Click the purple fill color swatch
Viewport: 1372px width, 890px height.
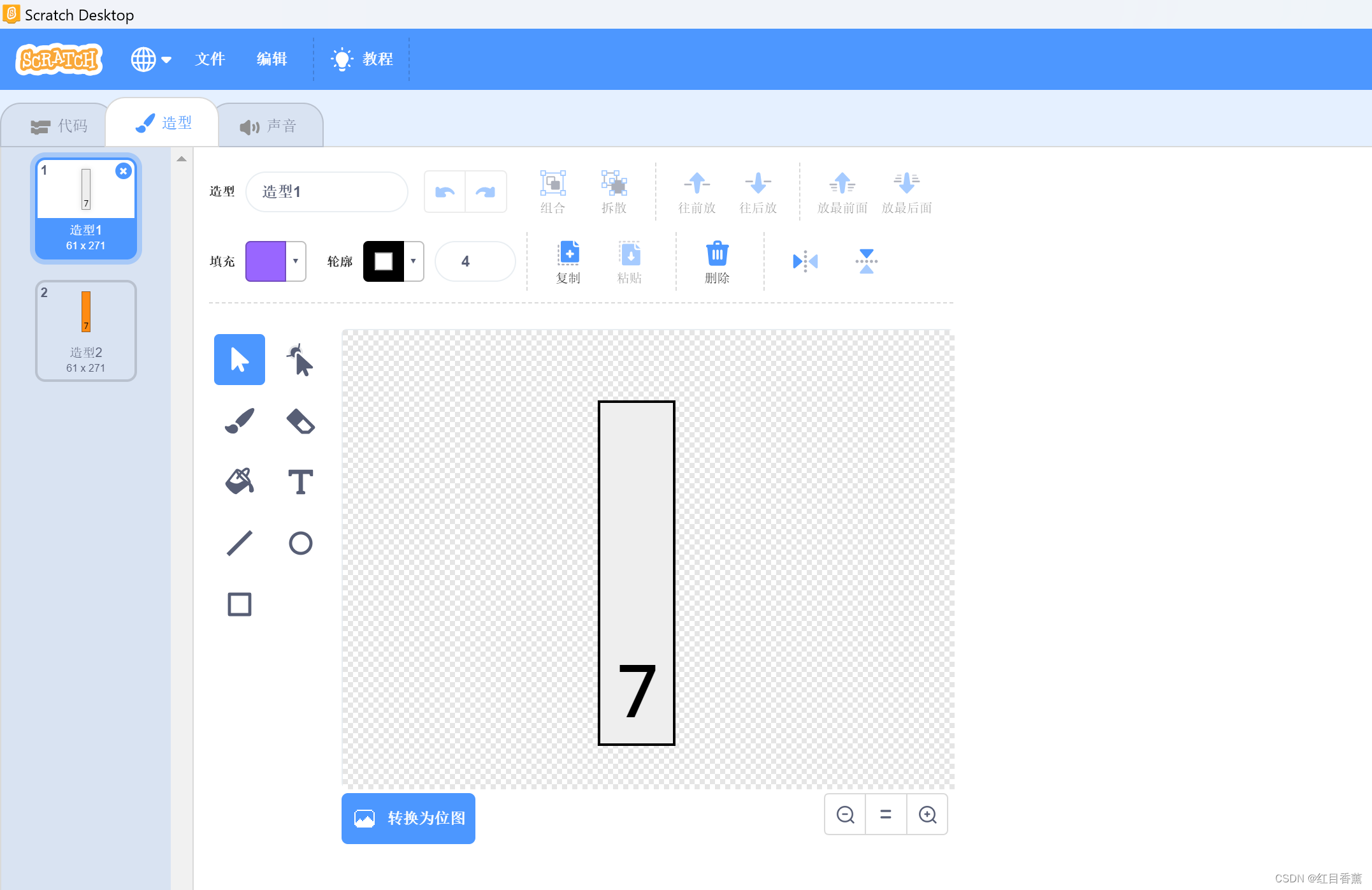click(266, 261)
